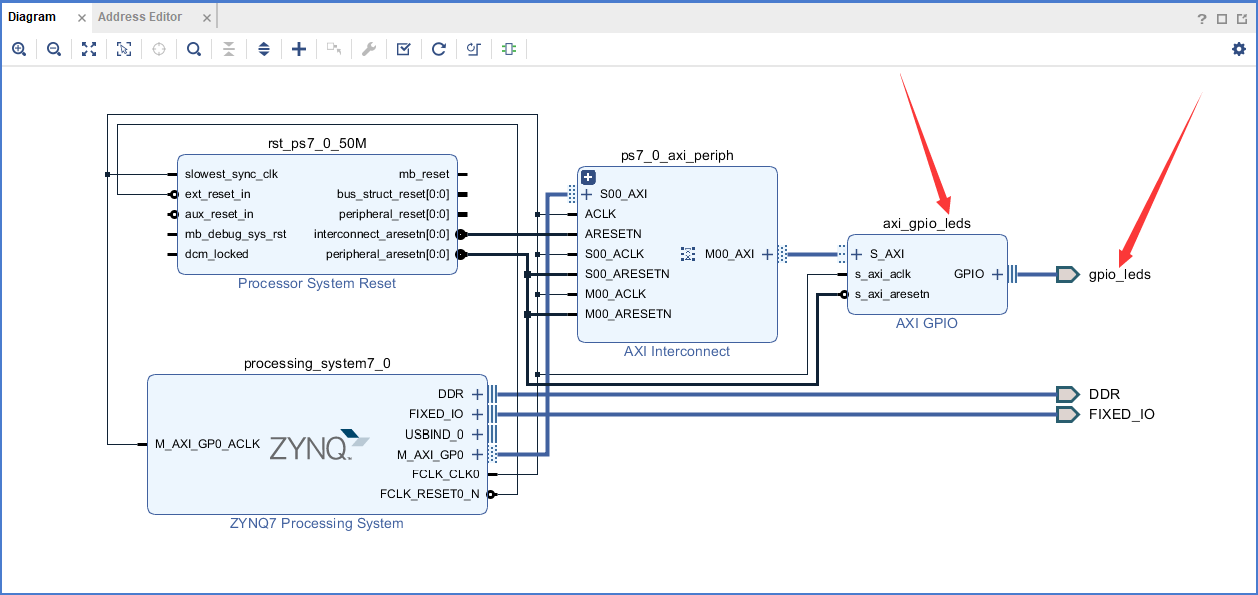Click the collapse-pins chevron toolbar icon
The height and width of the screenshot is (595, 1258).
[x=229, y=49]
